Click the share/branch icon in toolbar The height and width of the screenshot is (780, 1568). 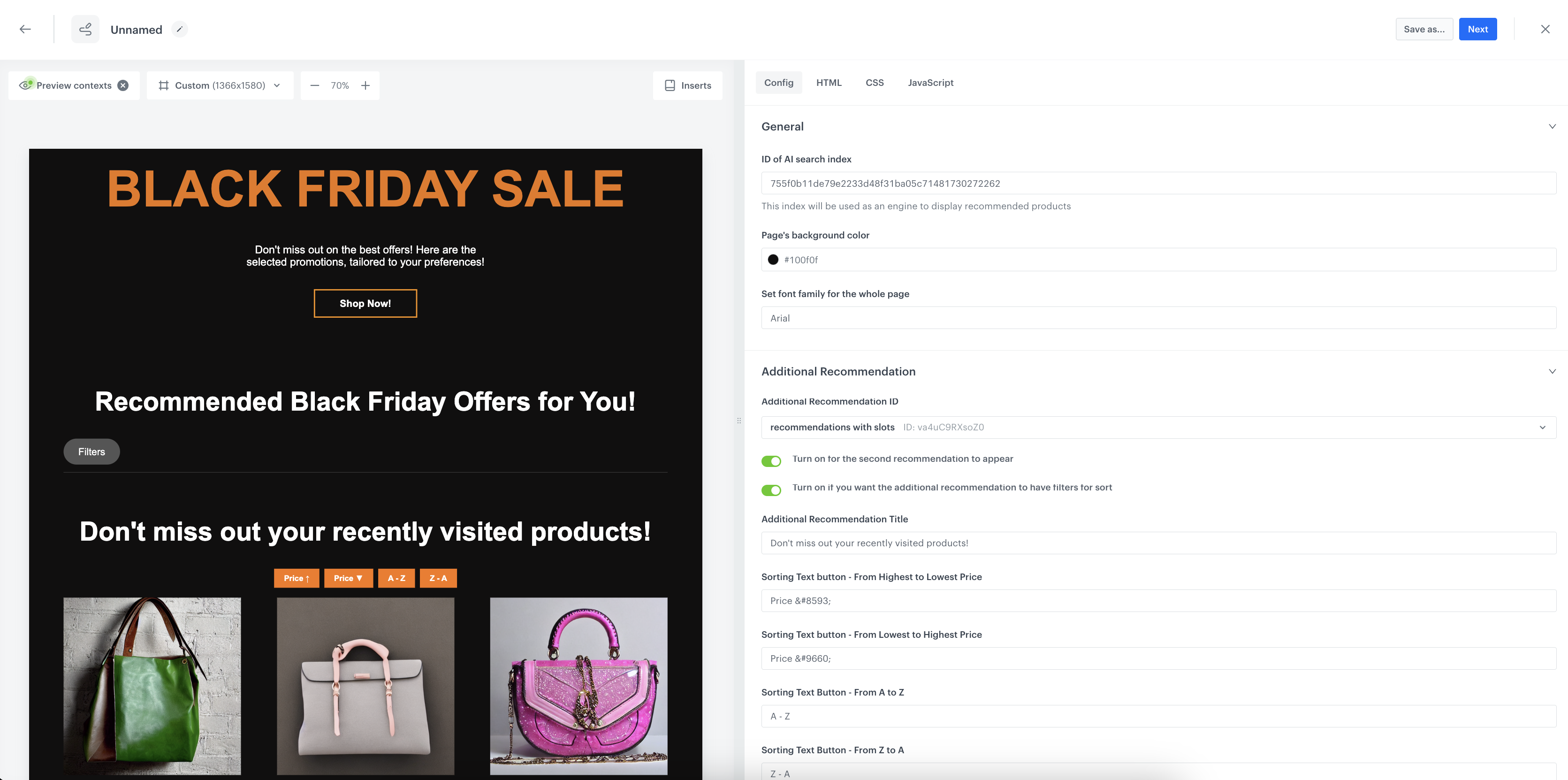pos(86,29)
